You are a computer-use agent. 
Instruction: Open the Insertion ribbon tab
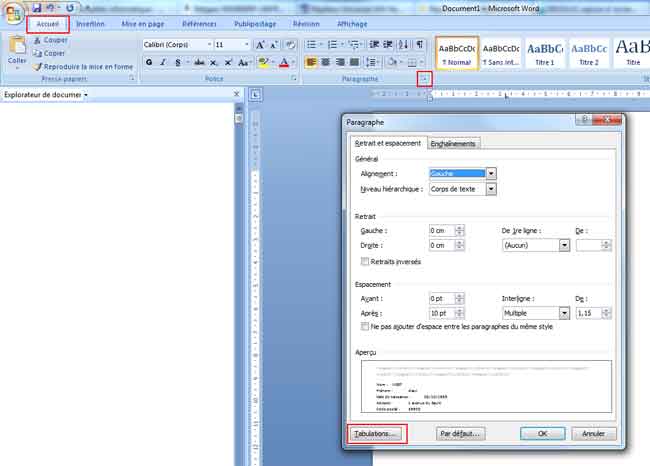click(90, 23)
